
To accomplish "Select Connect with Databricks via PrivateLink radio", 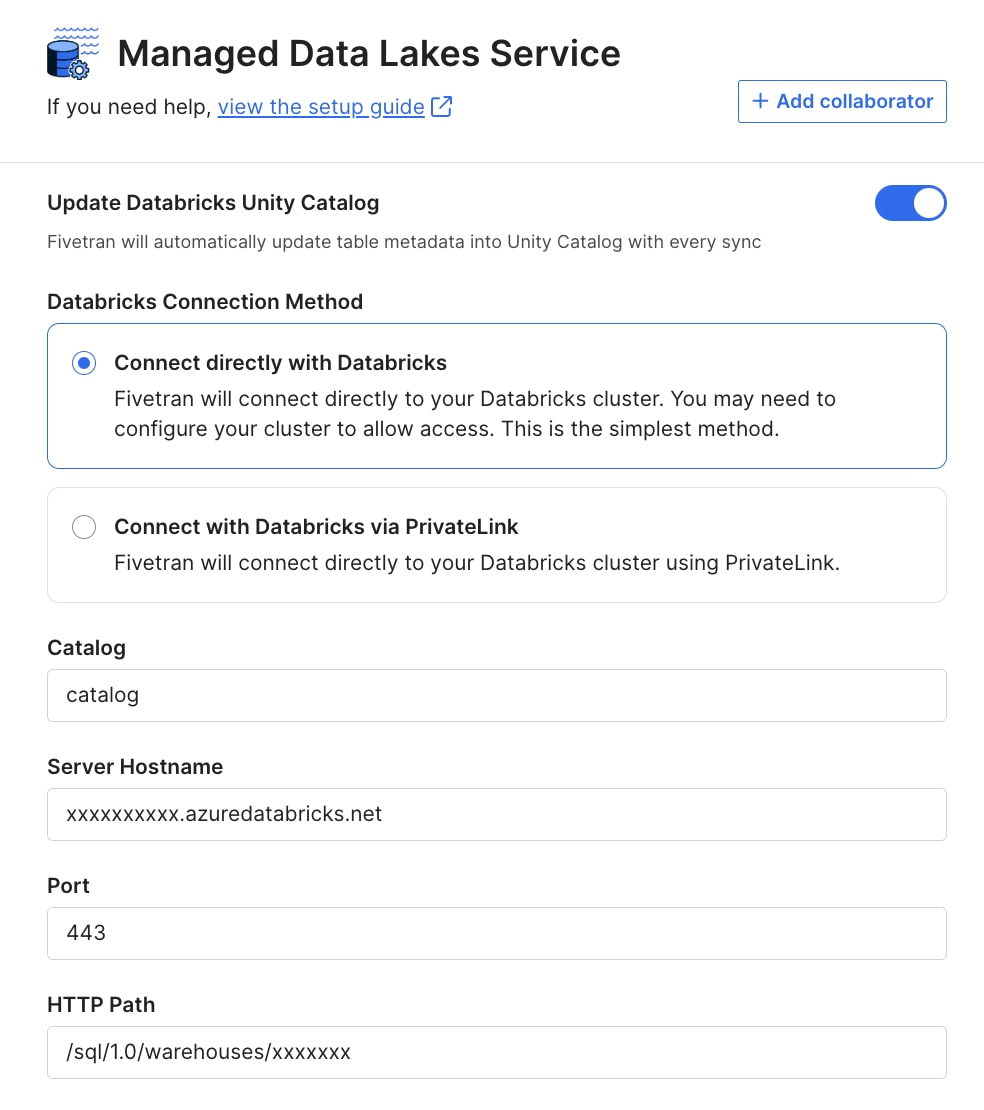I will pos(84,527).
